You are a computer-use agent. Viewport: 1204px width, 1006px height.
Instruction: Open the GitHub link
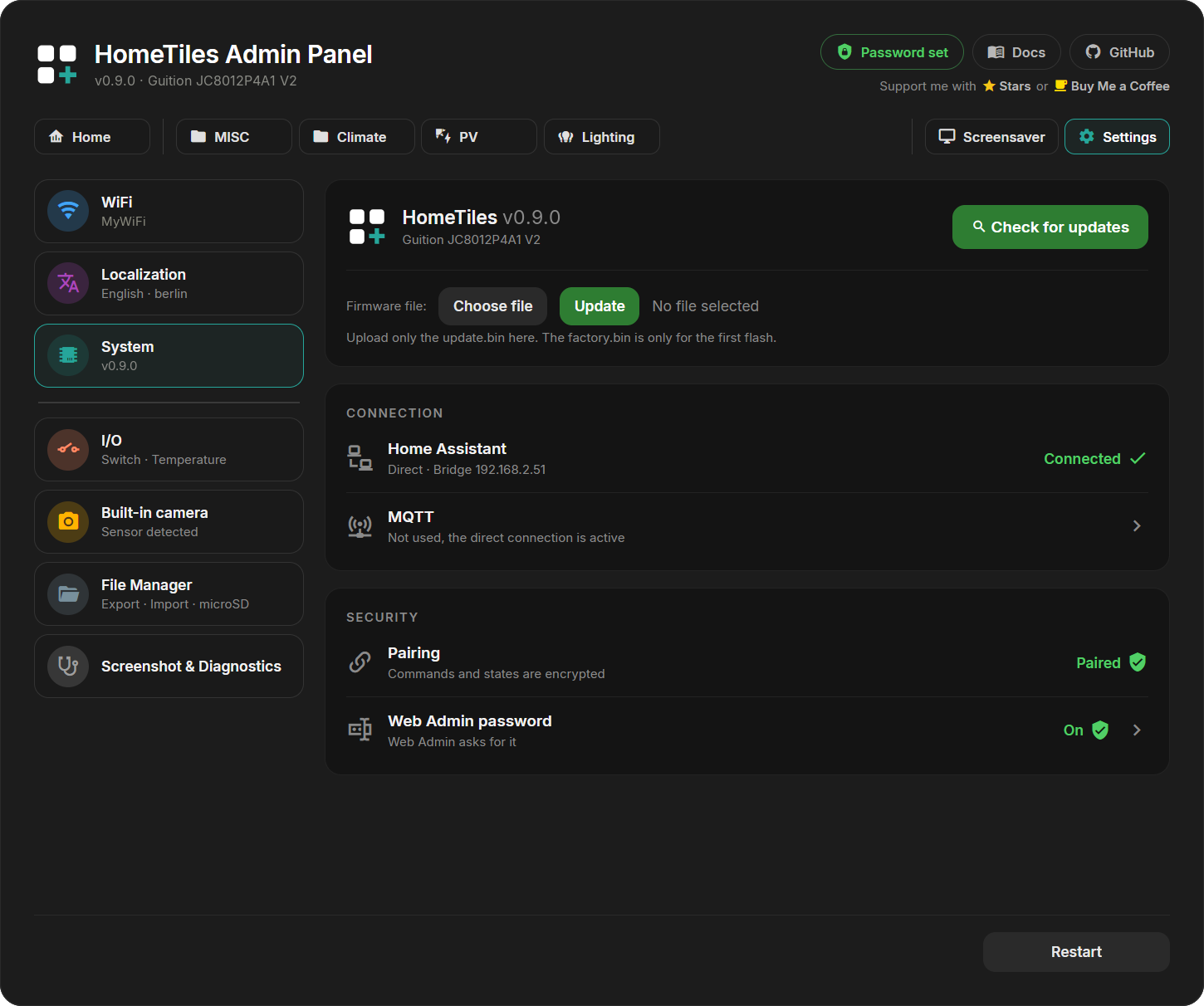[1119, 52]
